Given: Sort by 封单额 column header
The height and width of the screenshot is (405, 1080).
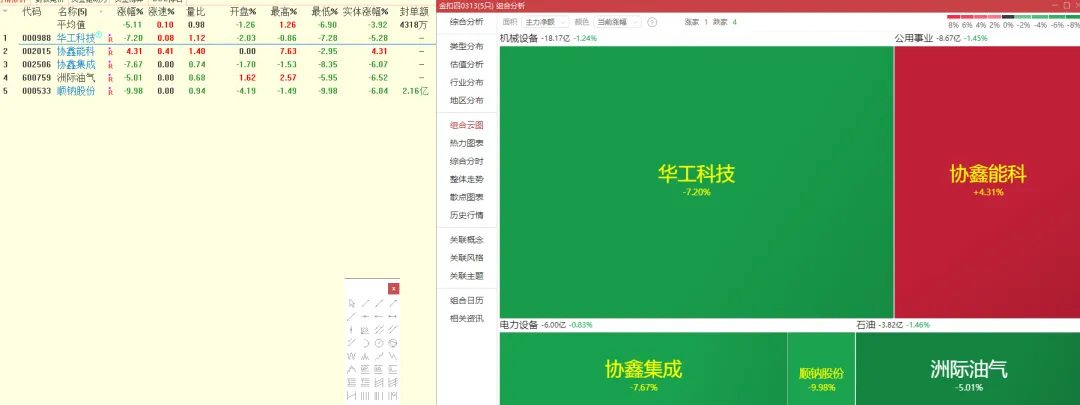Looking at the screenshot, I should (x=414, y=12).
